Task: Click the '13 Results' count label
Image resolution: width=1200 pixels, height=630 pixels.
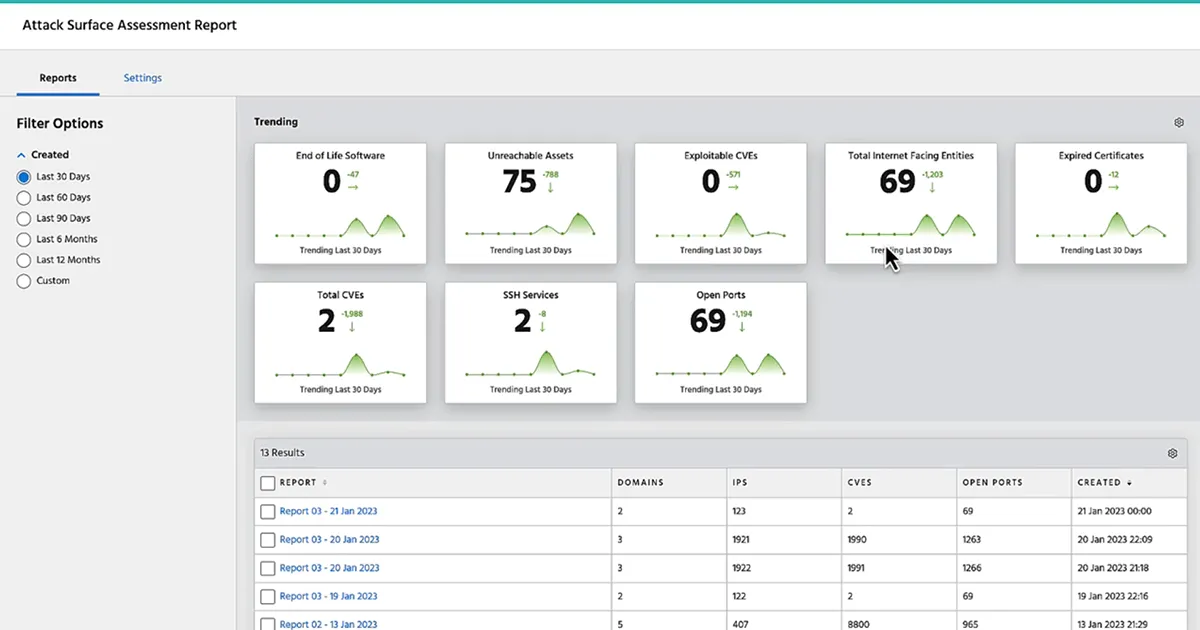Action: [282, 453]
